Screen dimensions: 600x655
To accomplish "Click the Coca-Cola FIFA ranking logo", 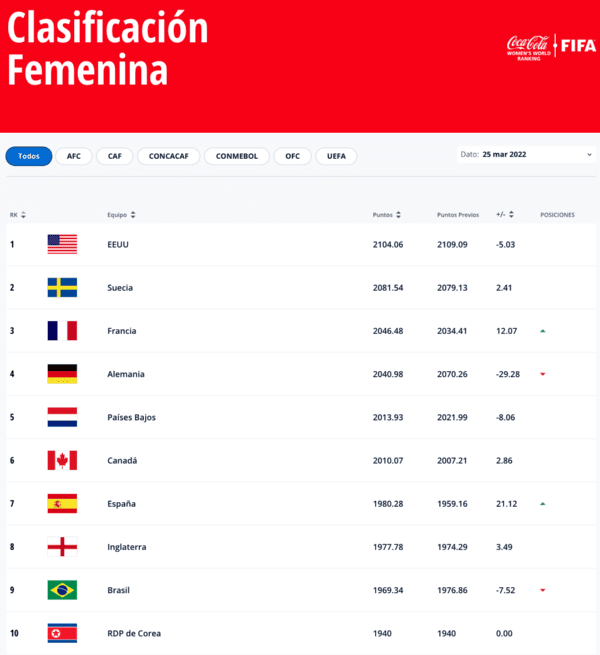I will pos(551,46).
